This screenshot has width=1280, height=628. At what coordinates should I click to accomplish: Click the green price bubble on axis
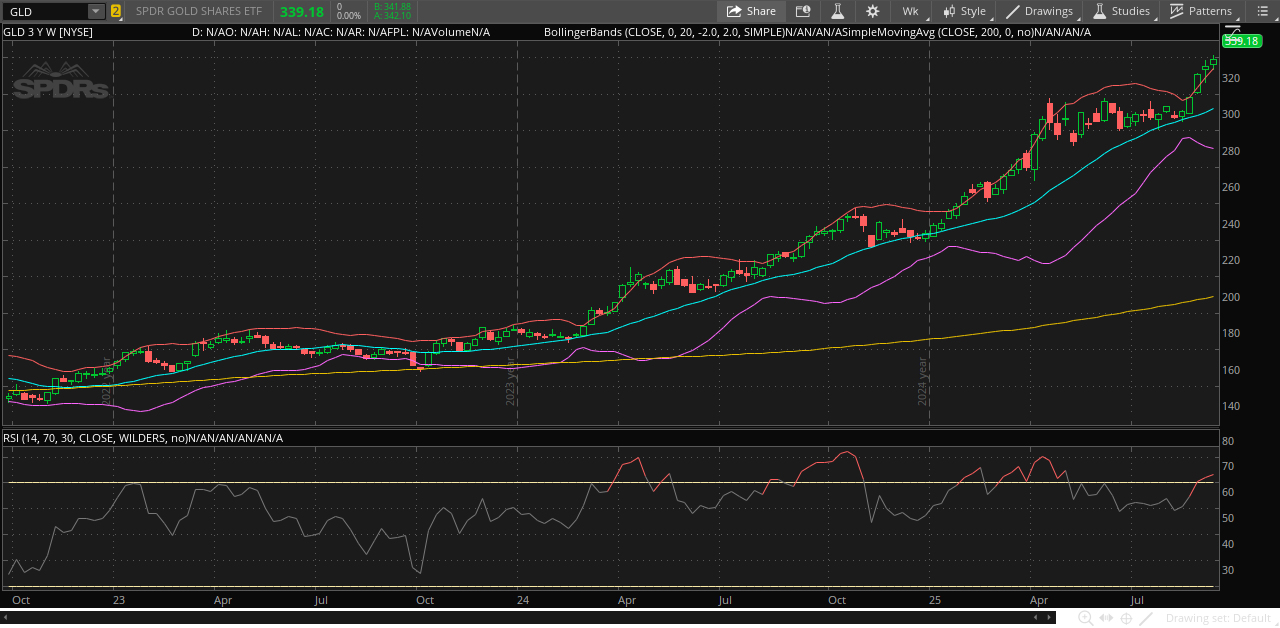click(1241, 41)
